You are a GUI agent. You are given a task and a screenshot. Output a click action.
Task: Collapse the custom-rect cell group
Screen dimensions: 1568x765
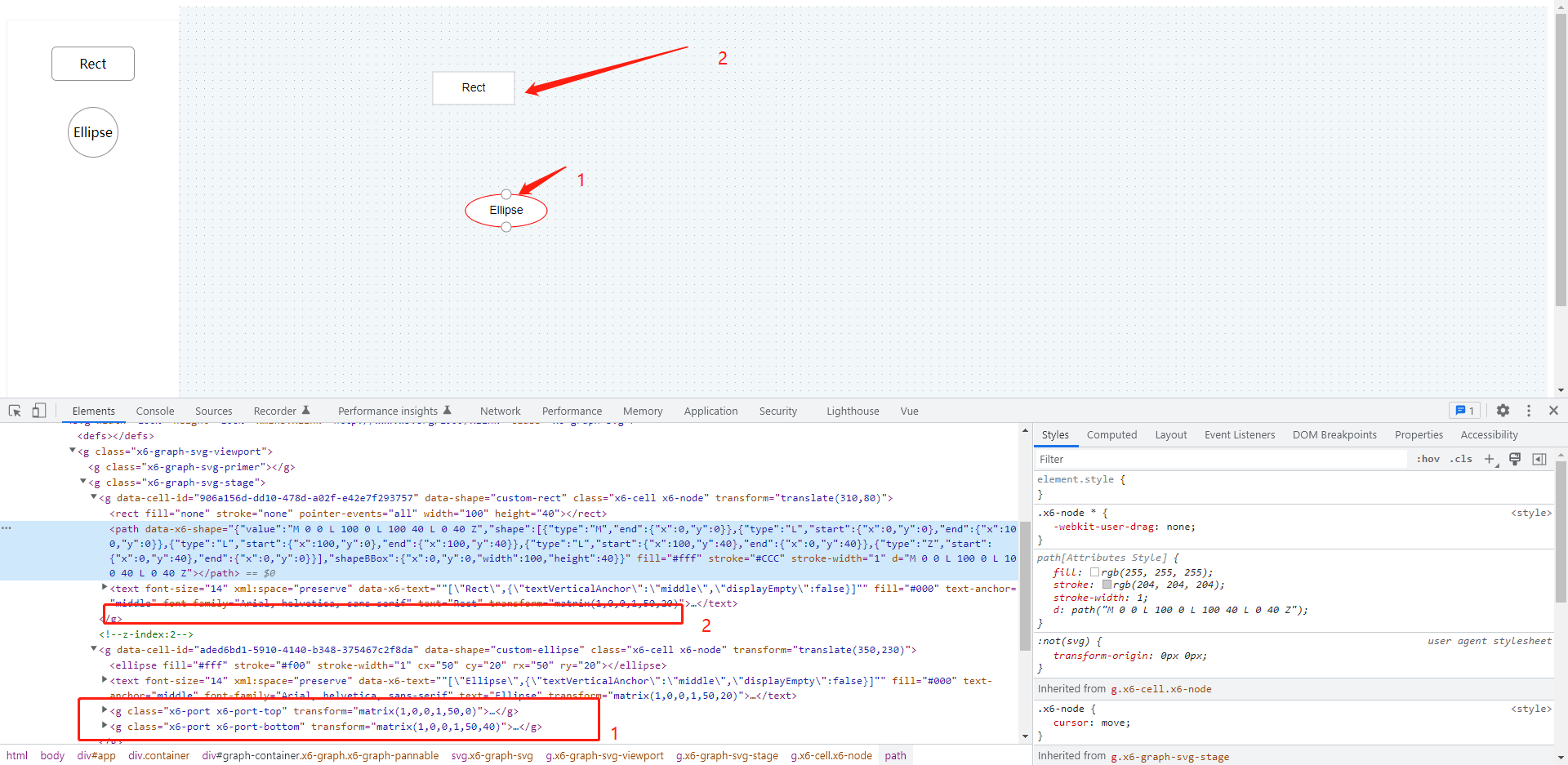[94, 497]
